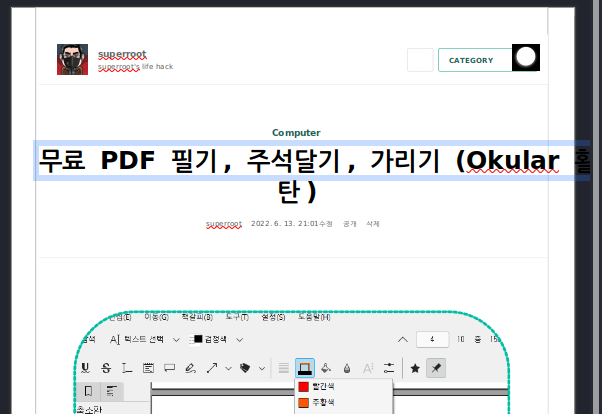
Task: Expand the dropdown next to stamp tool
Action: click(x=262, y=369)
